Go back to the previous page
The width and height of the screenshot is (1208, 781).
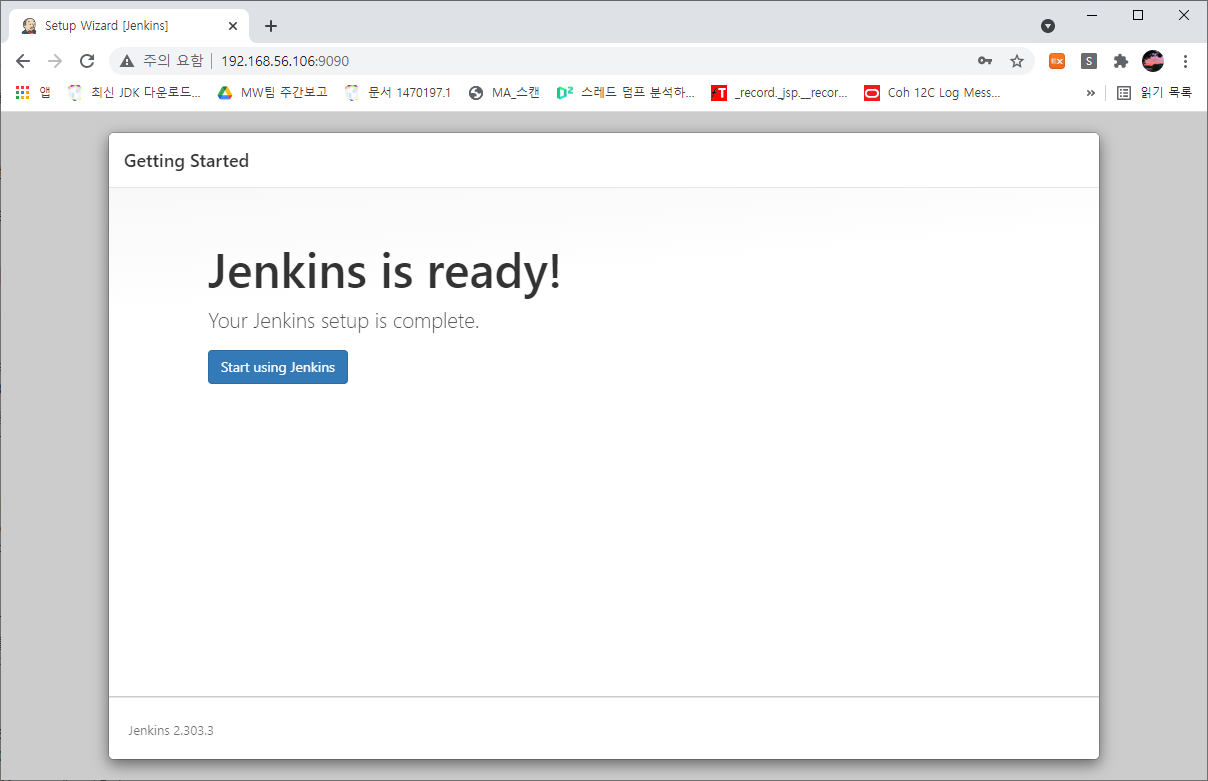pos(23,61)
